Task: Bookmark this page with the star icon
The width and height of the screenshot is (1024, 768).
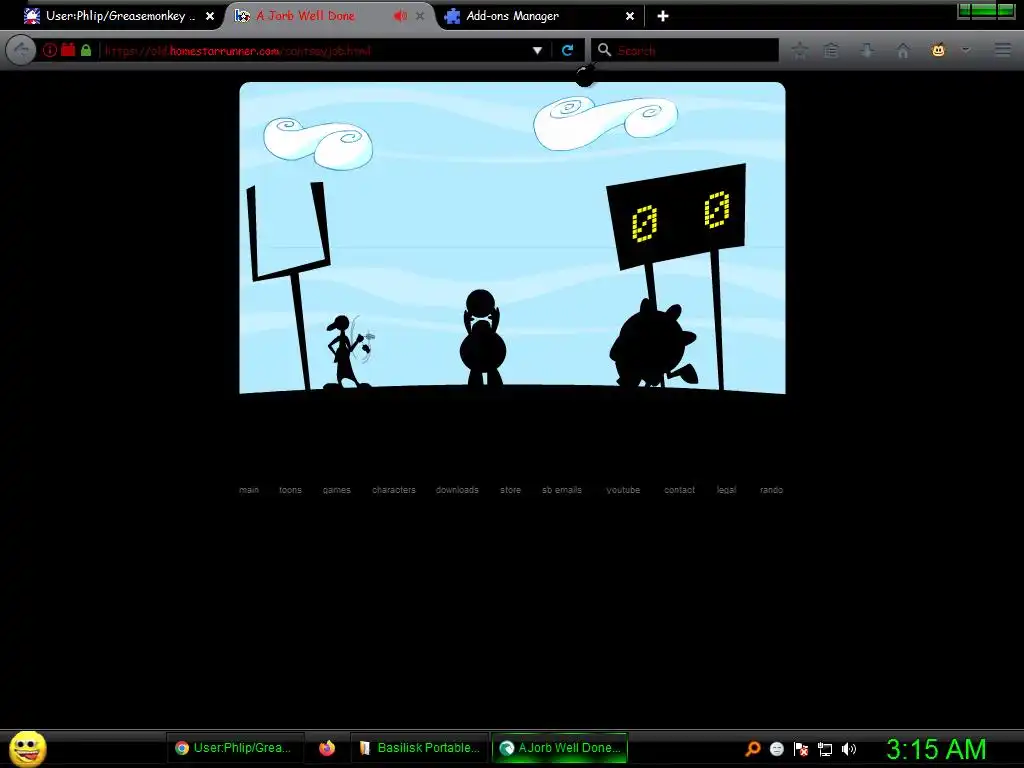Action: (799, 50)
